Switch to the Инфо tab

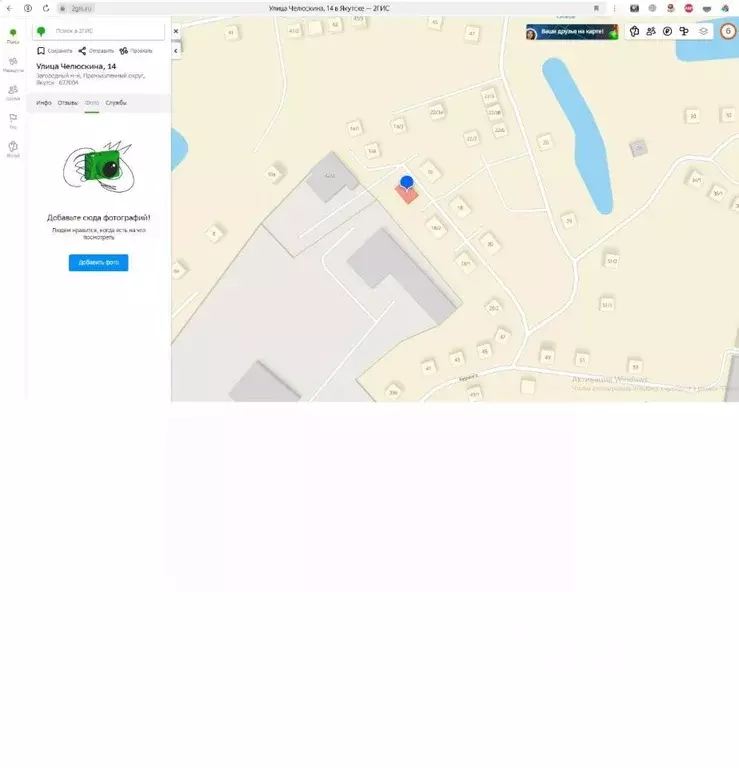(x=44, y=103)
